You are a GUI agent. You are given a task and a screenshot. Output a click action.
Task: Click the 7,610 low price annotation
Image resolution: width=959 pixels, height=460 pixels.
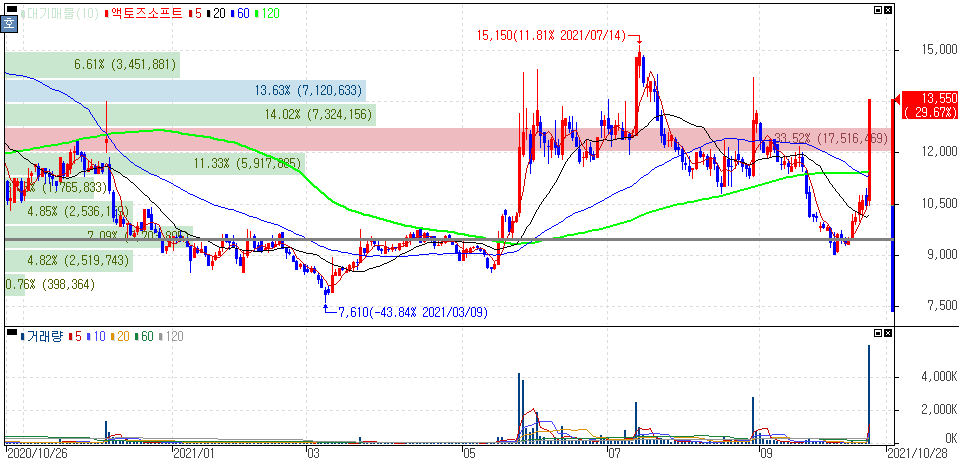click(x=413, y=313)
